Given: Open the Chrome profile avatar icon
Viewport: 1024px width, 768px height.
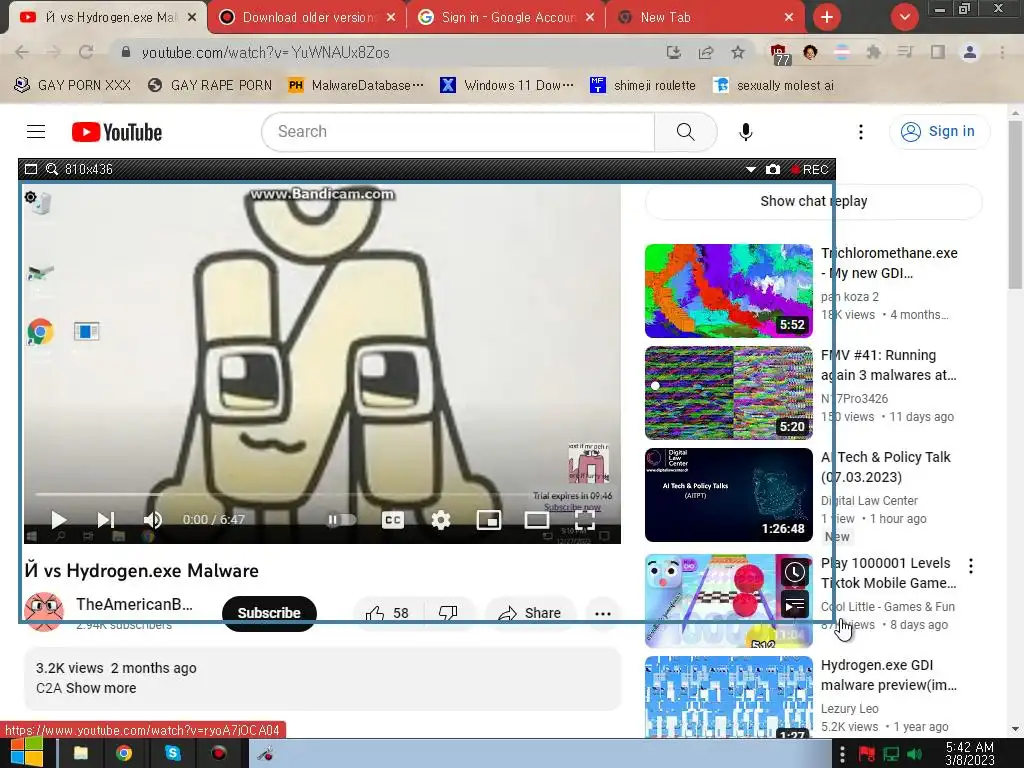Looking at the screenshot, I should pos(970,52).
